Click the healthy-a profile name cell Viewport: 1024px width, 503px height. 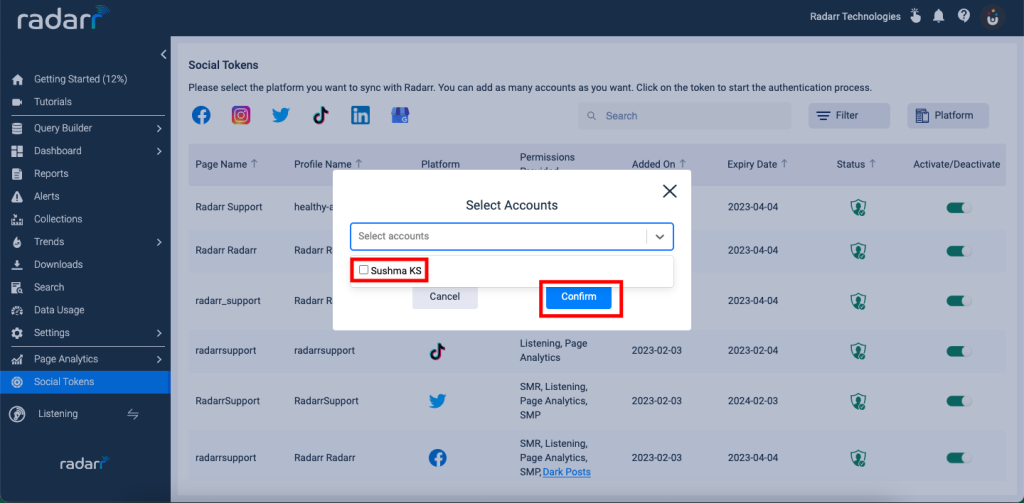tap(313, 207)
